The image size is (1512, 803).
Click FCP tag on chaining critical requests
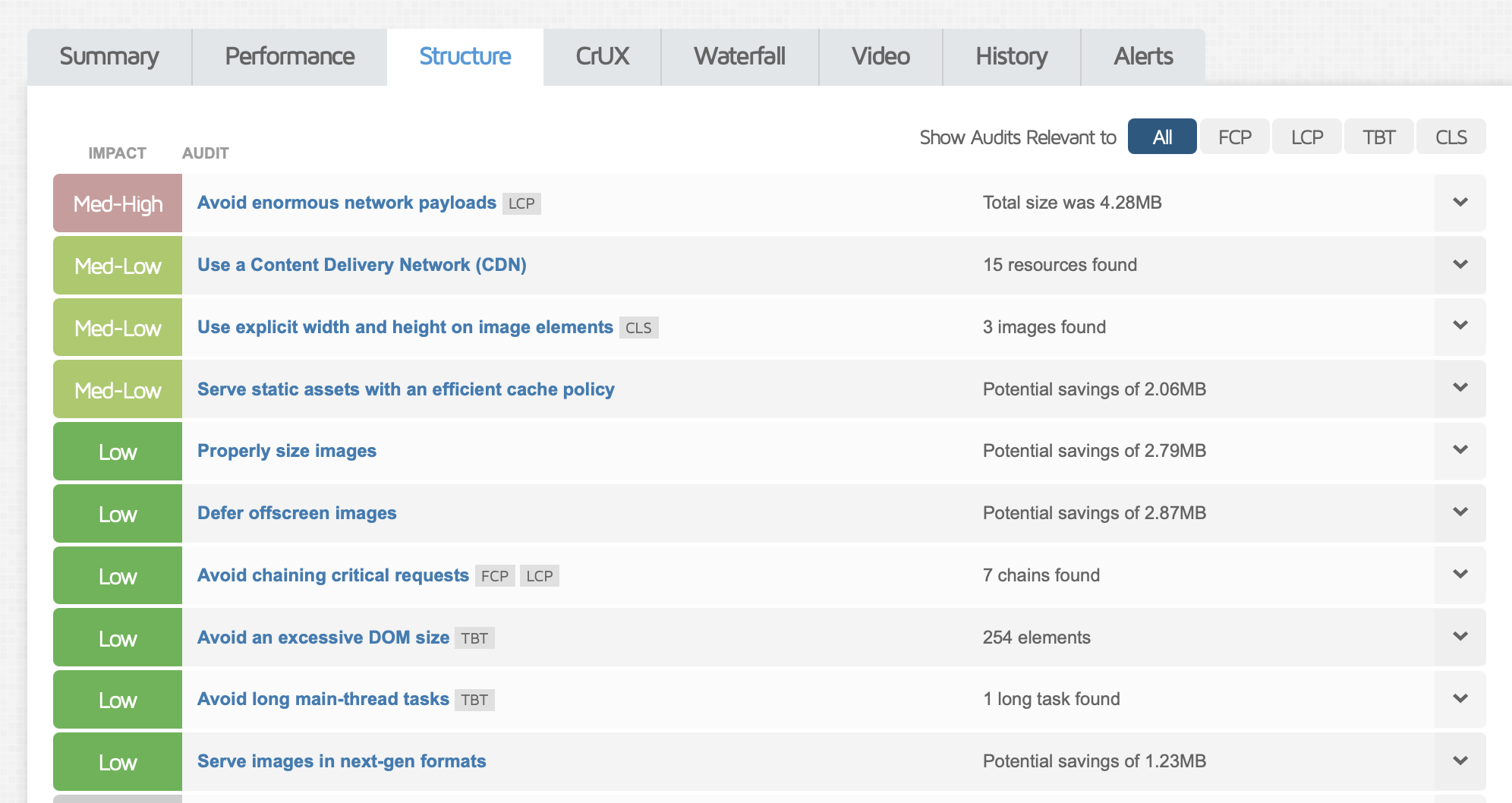(495, 576)
